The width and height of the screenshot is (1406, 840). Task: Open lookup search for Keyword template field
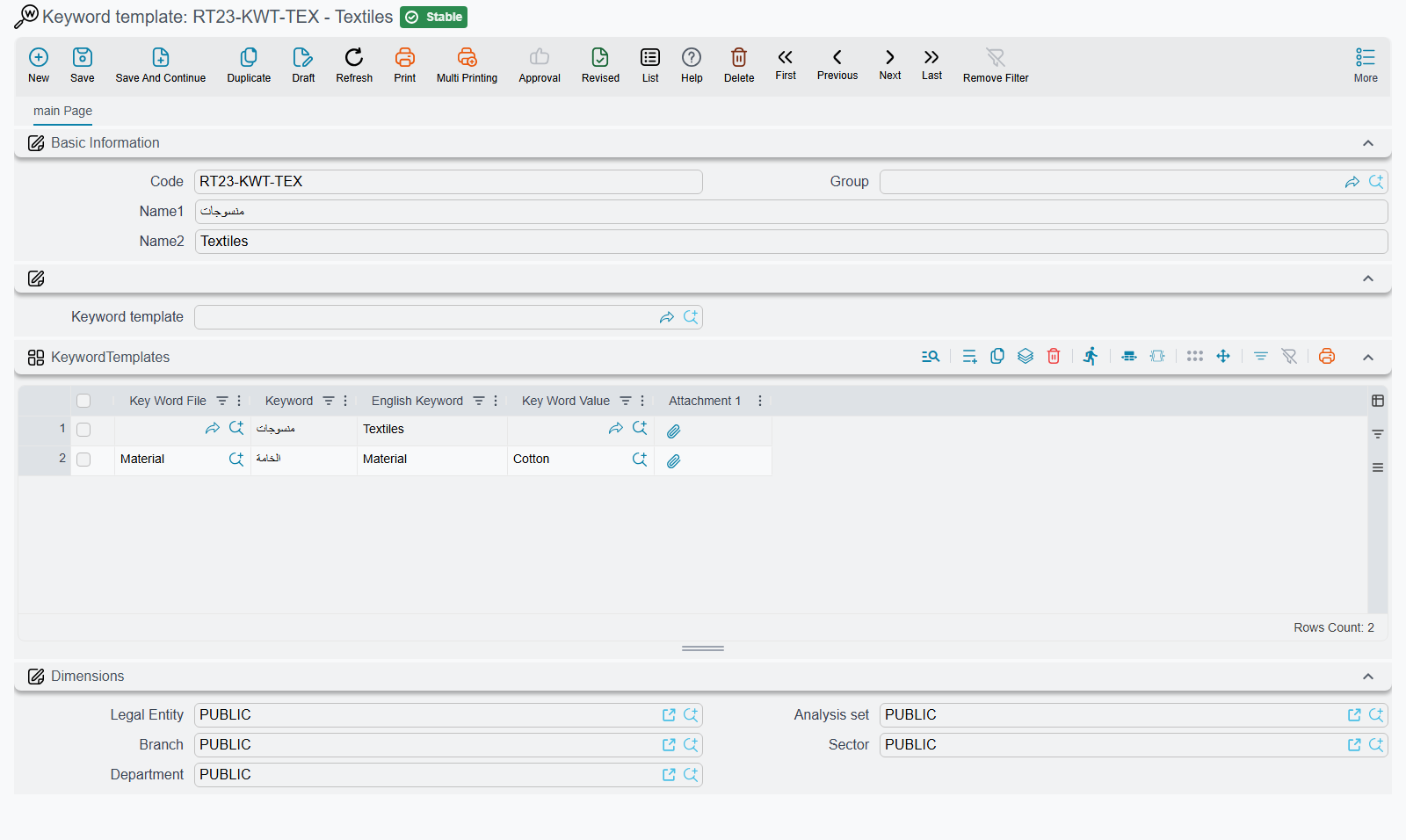click(691, 317)
